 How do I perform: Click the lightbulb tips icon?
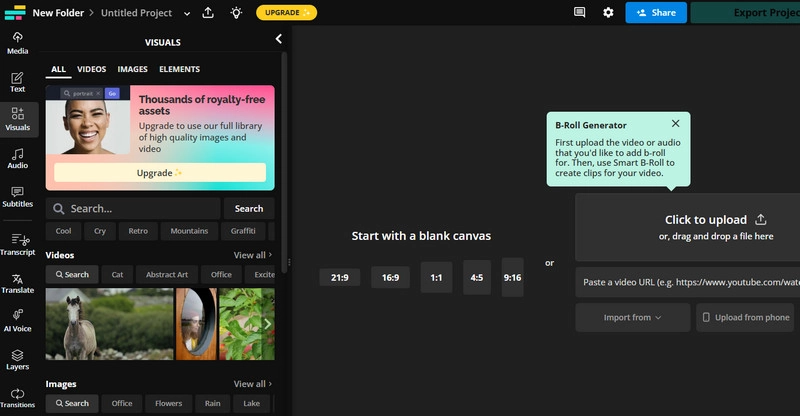click(x=236, y=13)
